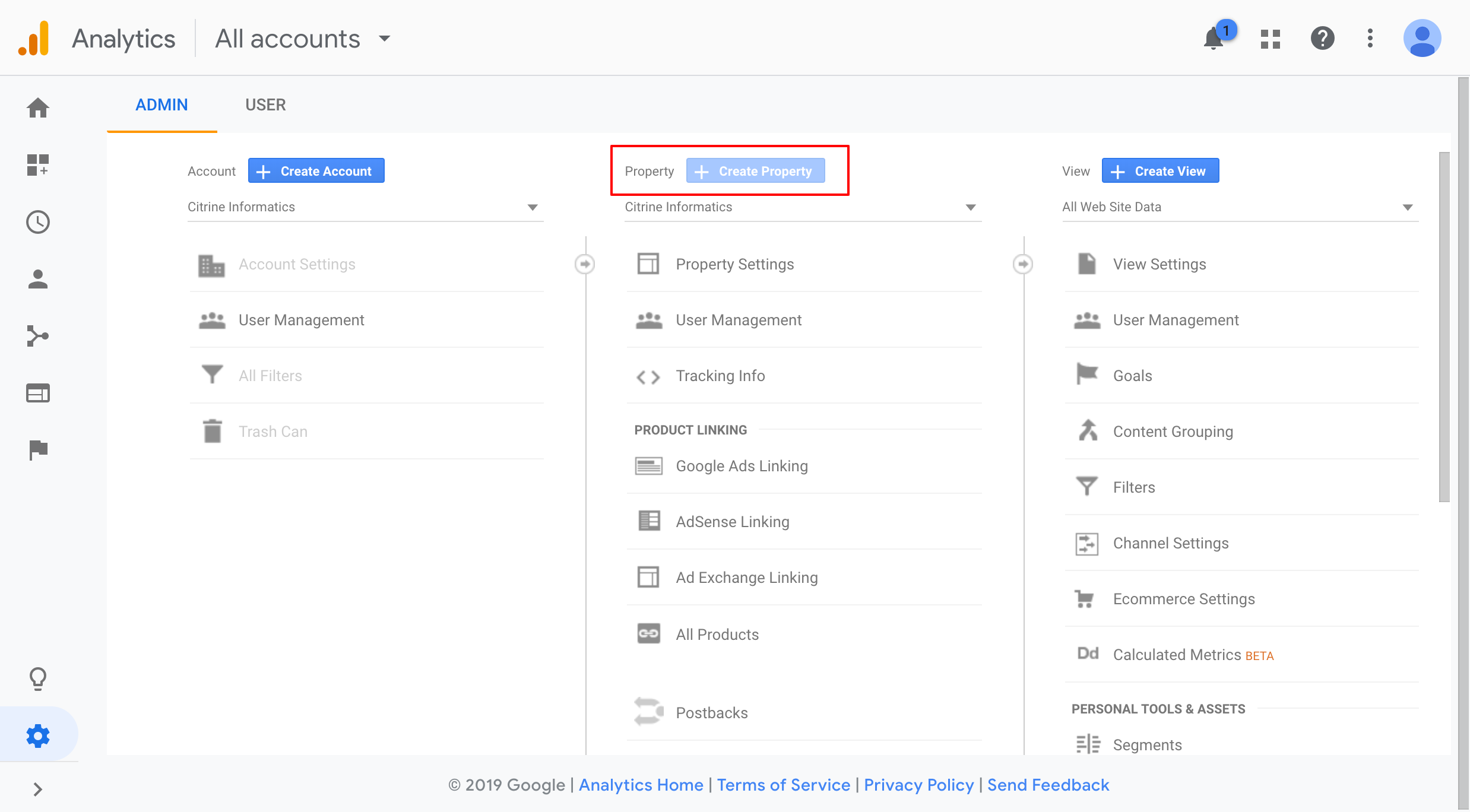Click the Ecommerce Settings cart icon
Viewport: 1470px width, 812px height.
click(x=1085, y=599)
